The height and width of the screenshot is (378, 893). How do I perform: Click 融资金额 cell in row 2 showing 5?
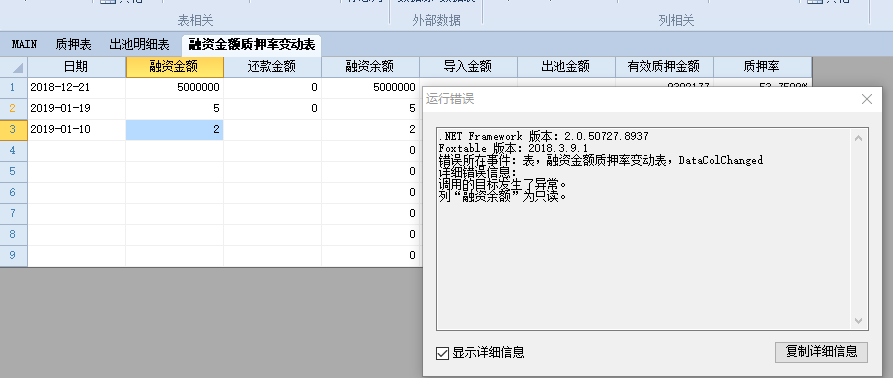click(174, 109)
